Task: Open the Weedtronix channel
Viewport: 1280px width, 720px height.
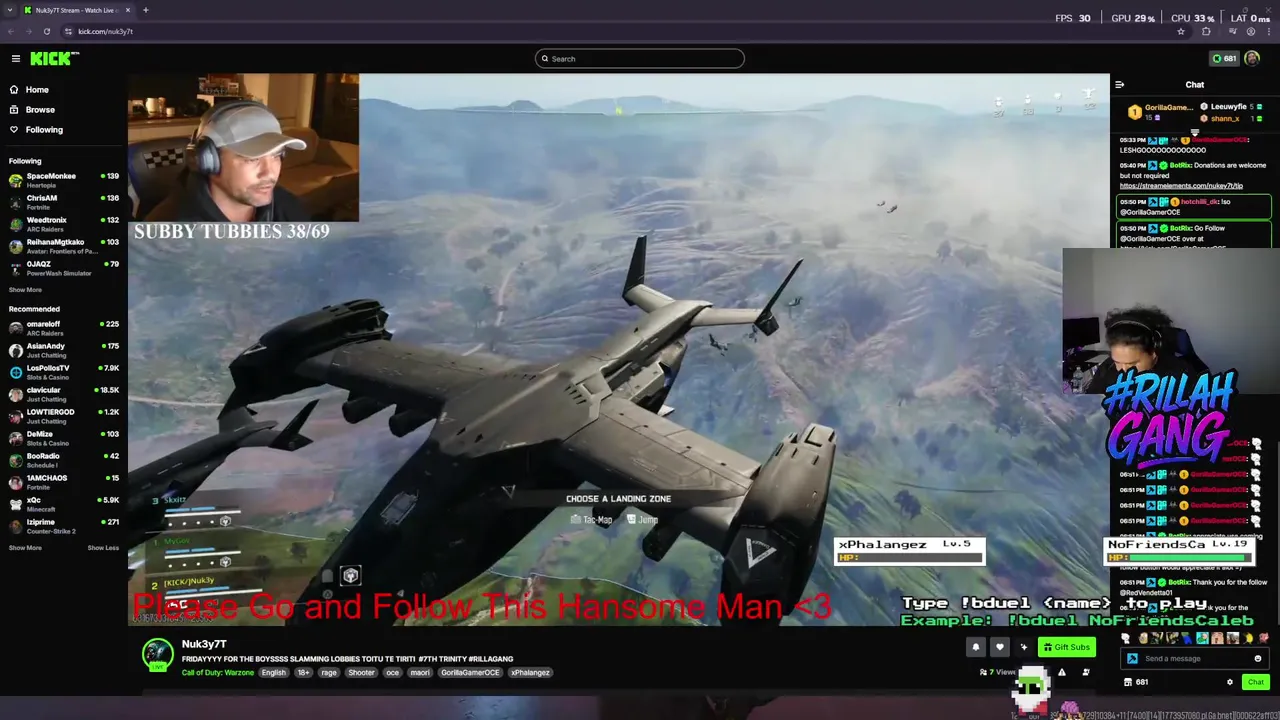Action: 63,224
